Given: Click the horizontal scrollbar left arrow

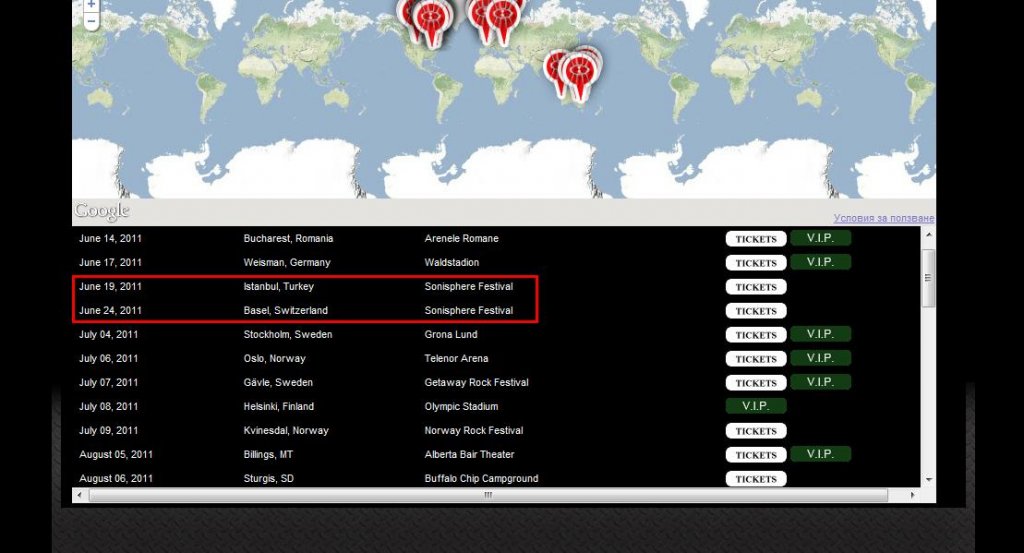Looking at the screenshot, I should [80, 496].
